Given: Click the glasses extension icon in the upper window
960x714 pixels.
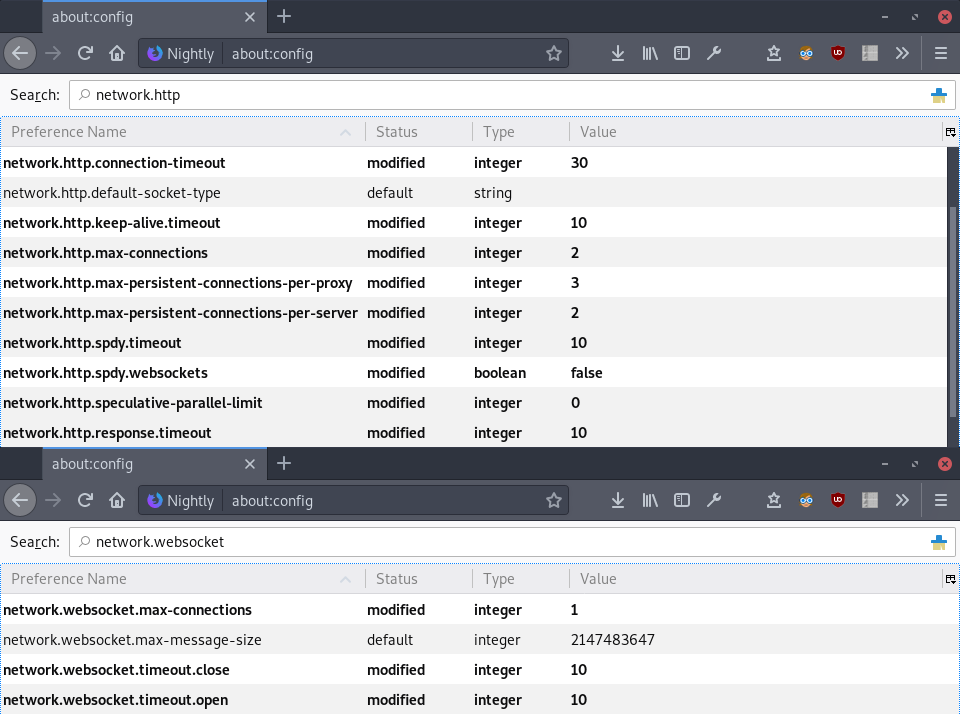Looking at the screenshot, I should (x=806, y=53).
